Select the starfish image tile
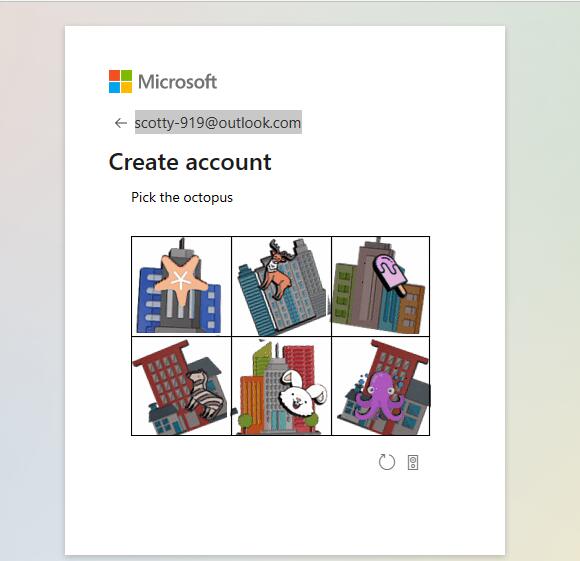This screenshot has height=561, width=580. tap(182, 286)
